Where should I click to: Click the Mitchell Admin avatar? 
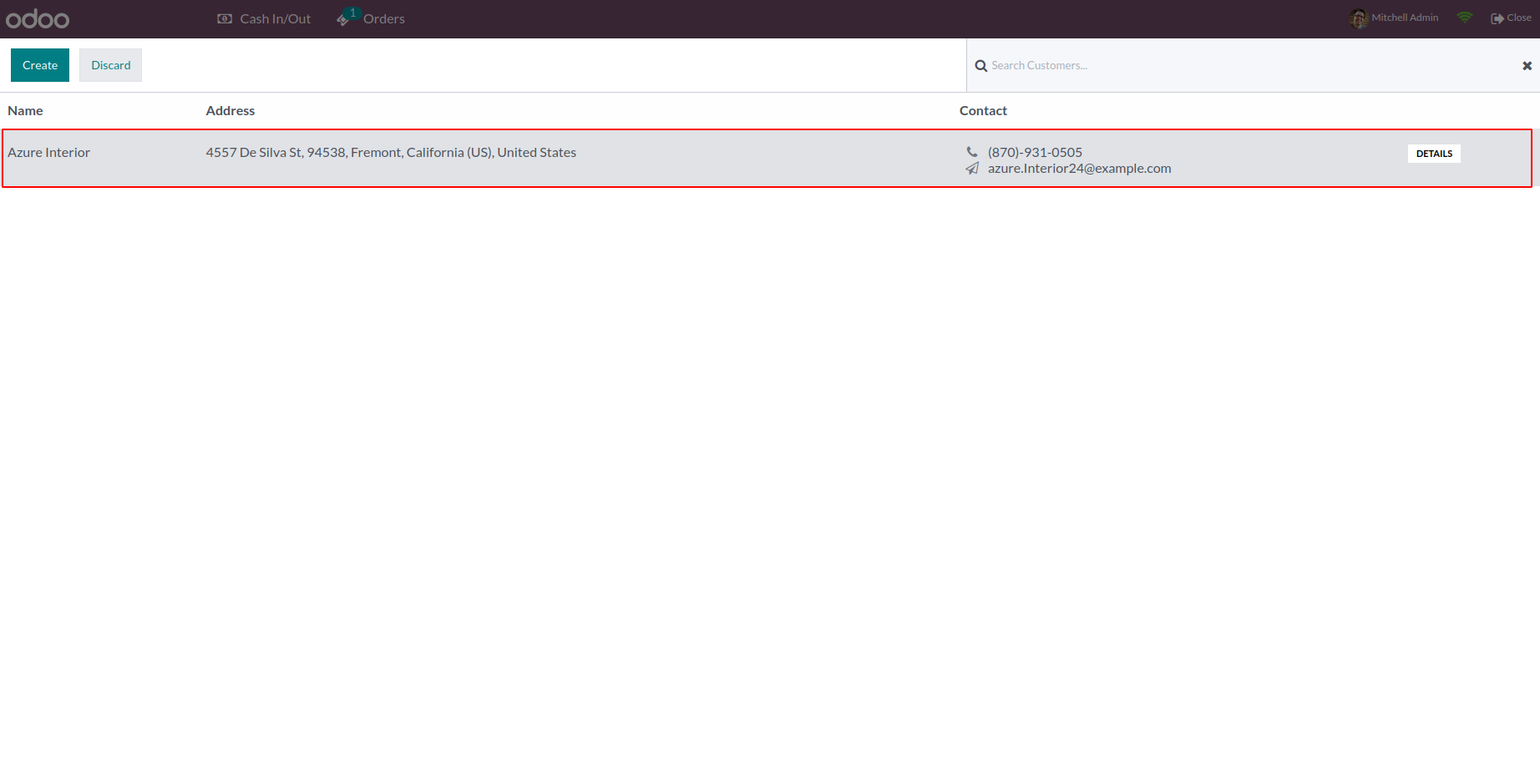coord(1359,18)
